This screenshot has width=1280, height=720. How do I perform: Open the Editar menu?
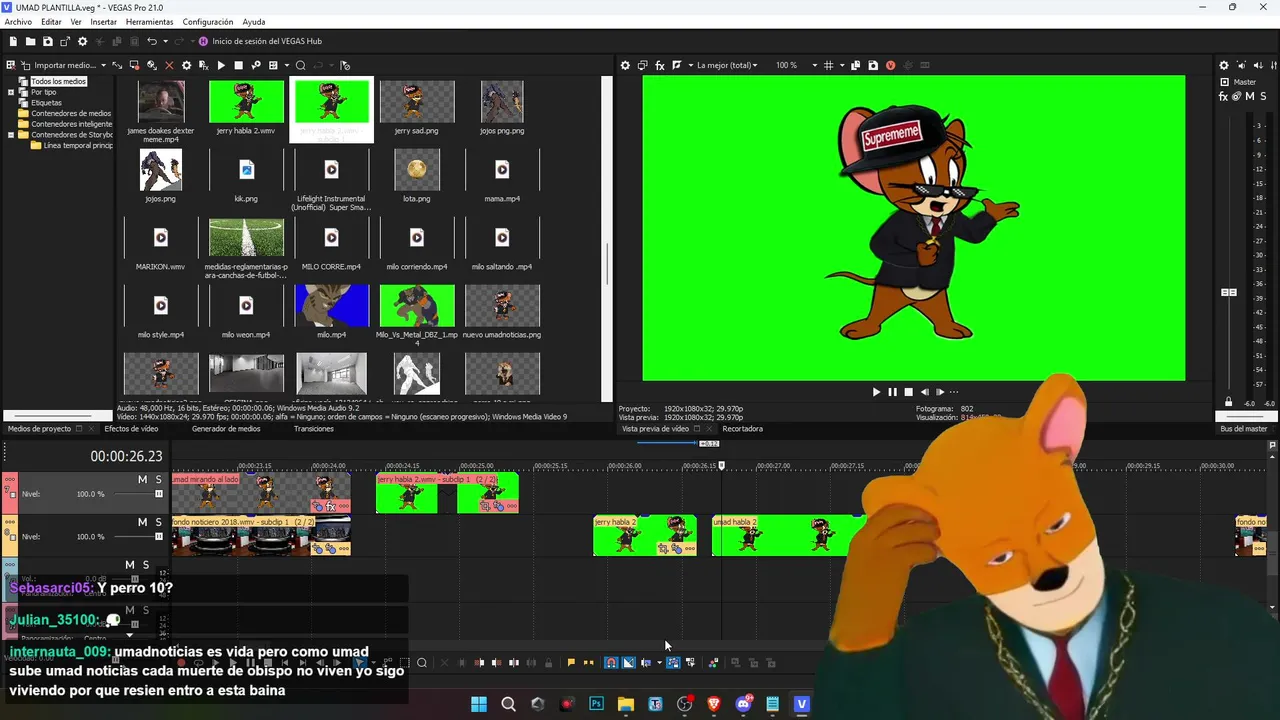pos(51,21)
